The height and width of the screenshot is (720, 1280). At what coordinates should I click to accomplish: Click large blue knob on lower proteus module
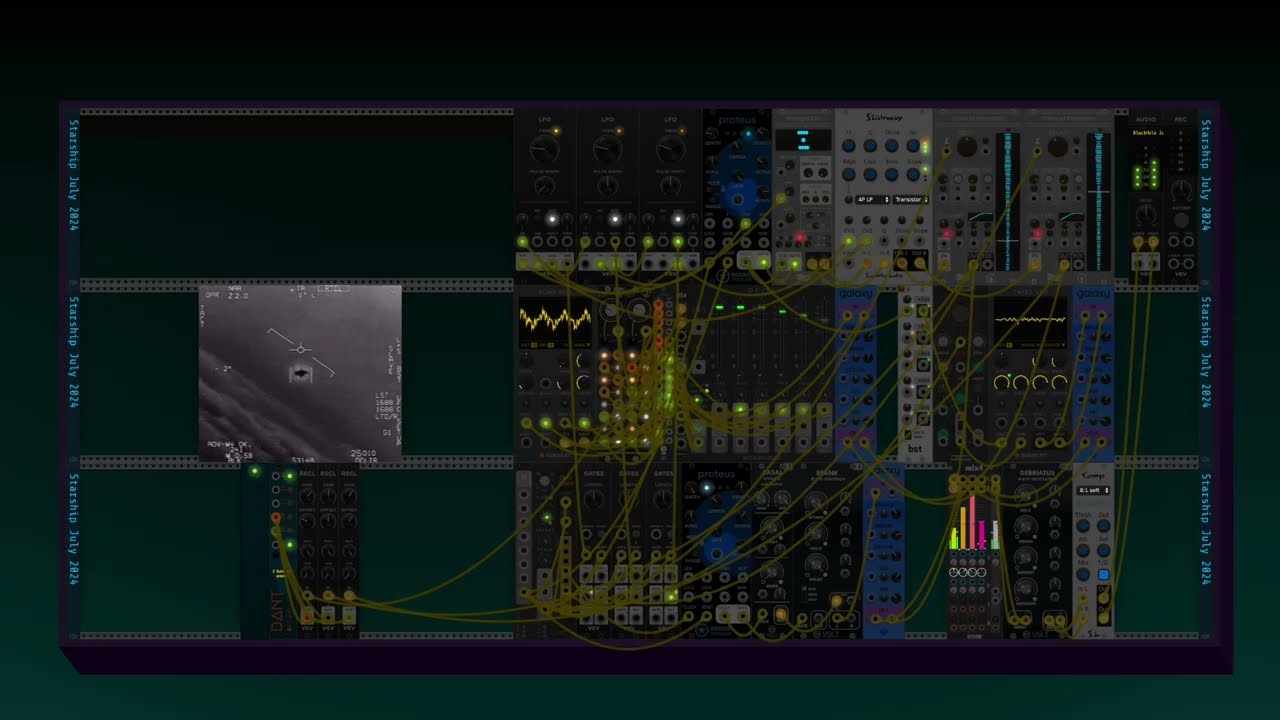coord(716,550)
